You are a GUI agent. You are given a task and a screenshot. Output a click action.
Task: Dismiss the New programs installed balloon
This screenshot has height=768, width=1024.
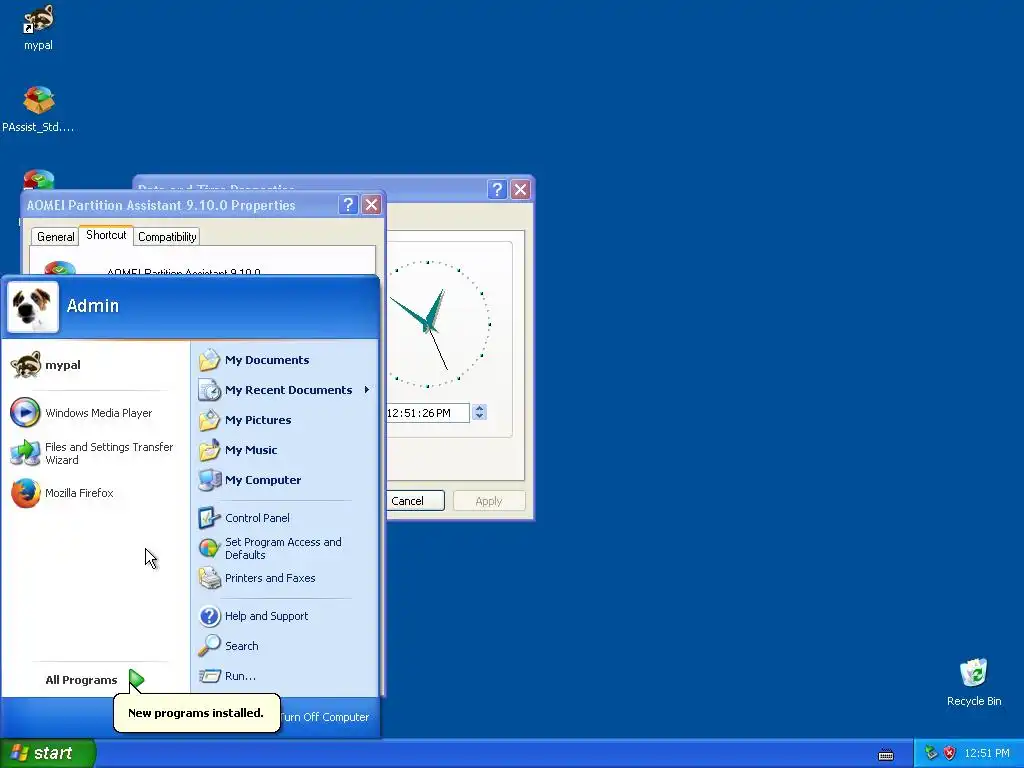197,713
